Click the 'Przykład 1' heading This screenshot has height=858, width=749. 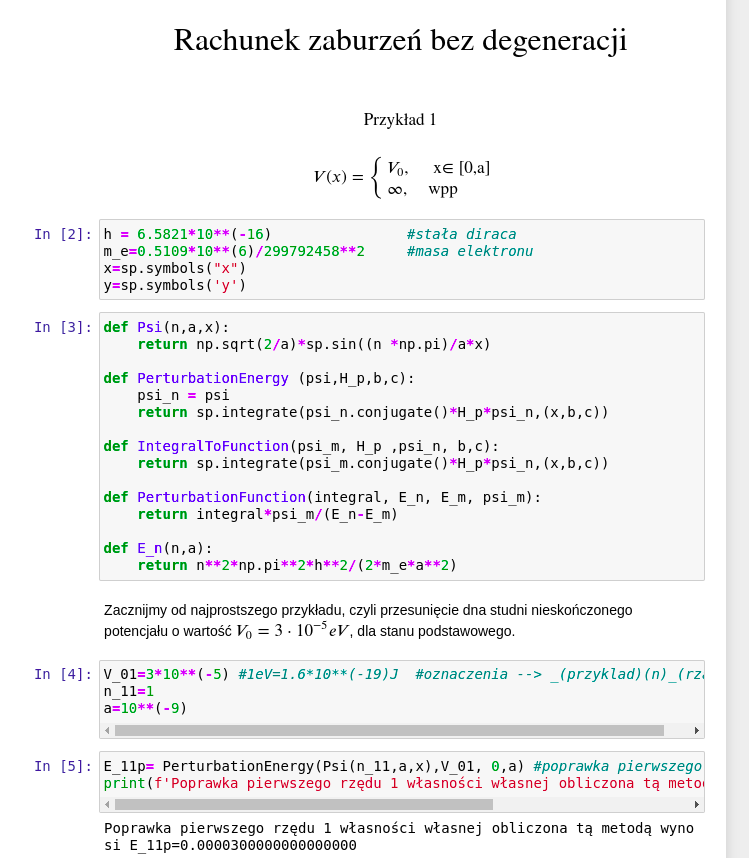[x=400, y=119]
